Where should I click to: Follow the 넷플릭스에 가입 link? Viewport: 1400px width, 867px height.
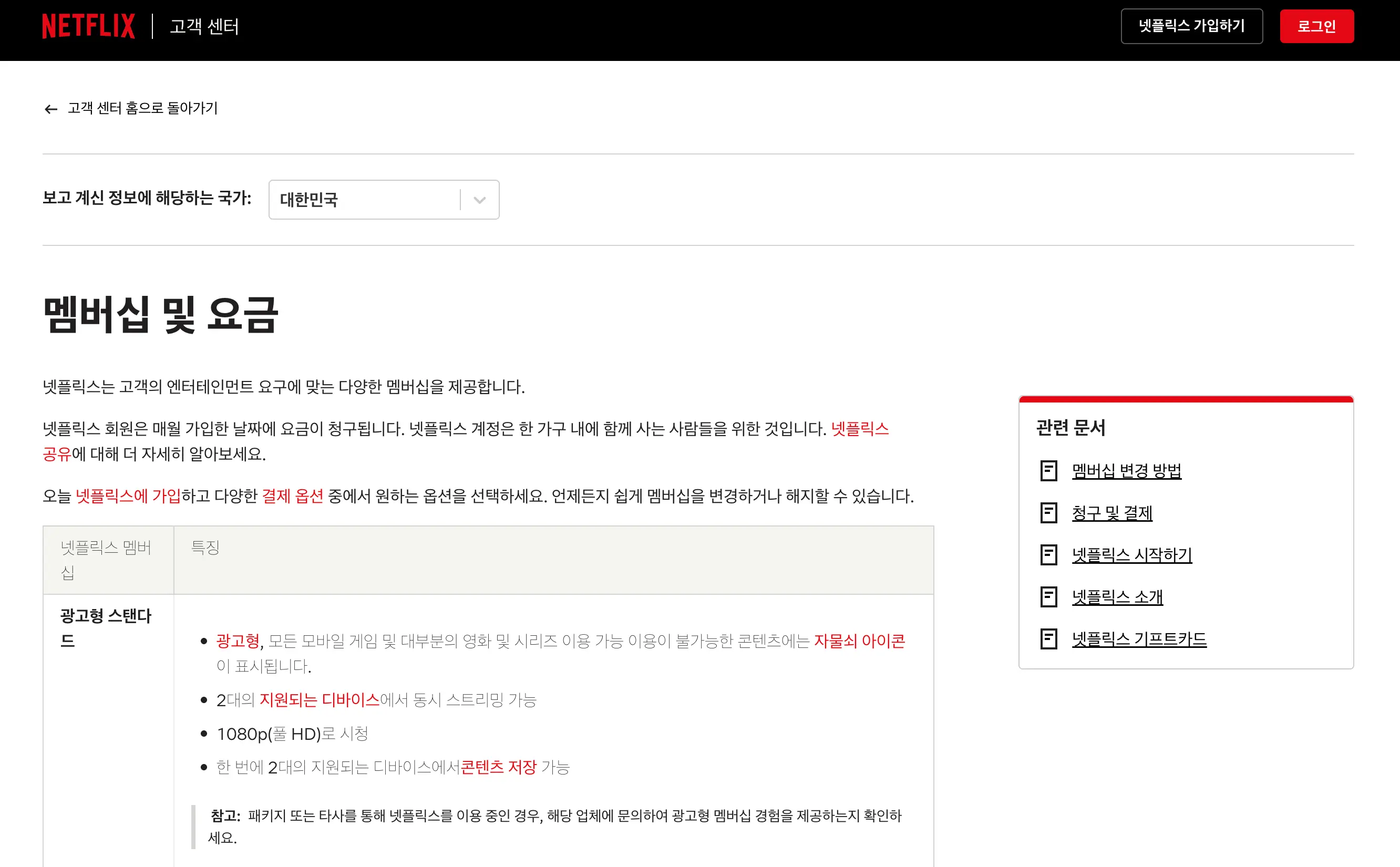coord(128,496)
